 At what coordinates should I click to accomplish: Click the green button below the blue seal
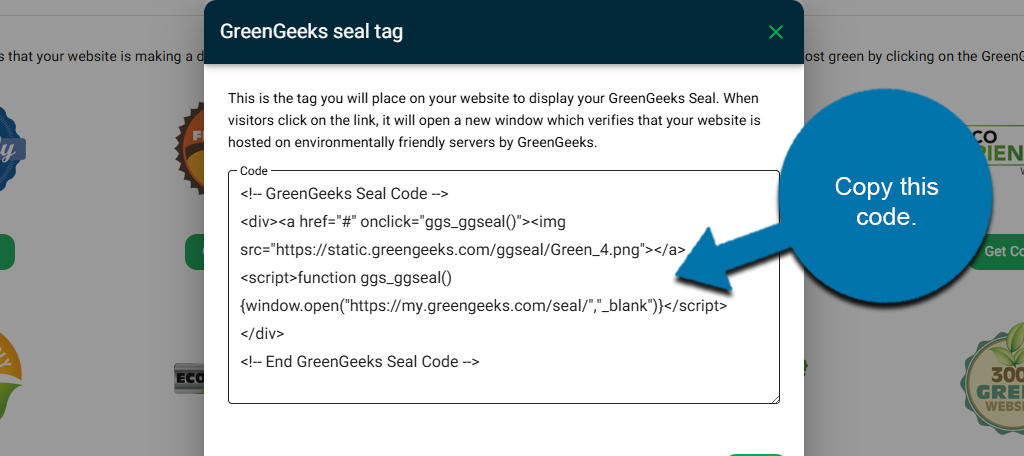(x=6, y=252)
